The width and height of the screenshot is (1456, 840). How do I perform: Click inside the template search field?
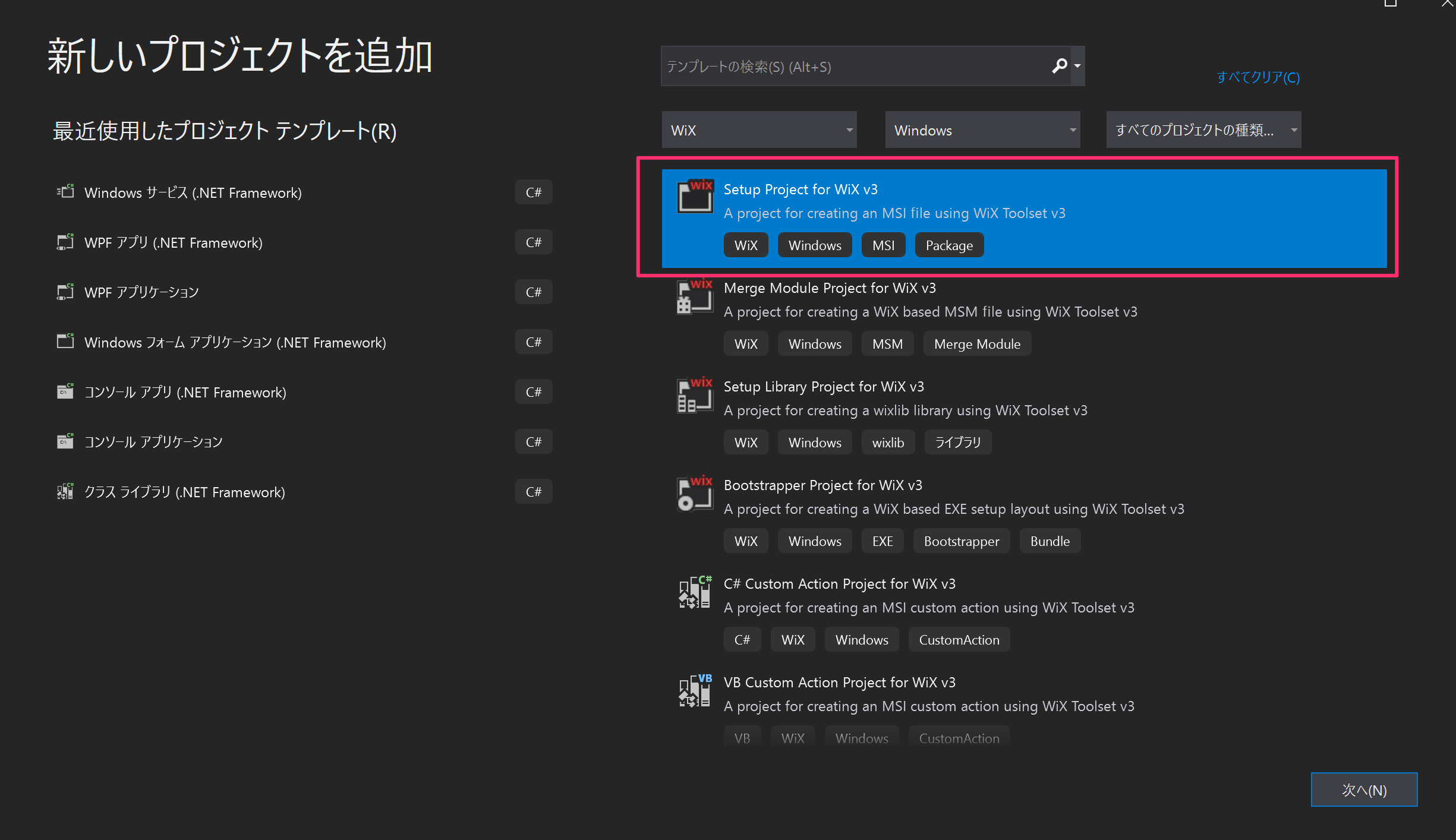tap(832, 66)
